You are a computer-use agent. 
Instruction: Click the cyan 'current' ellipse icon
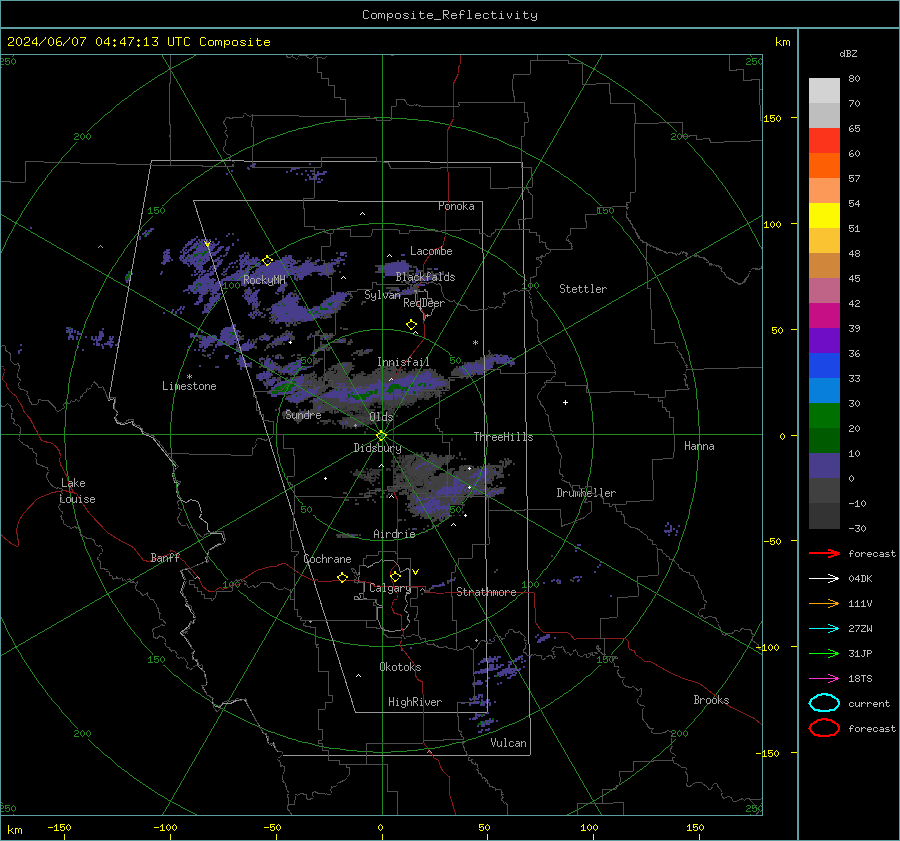pos(824,703)
